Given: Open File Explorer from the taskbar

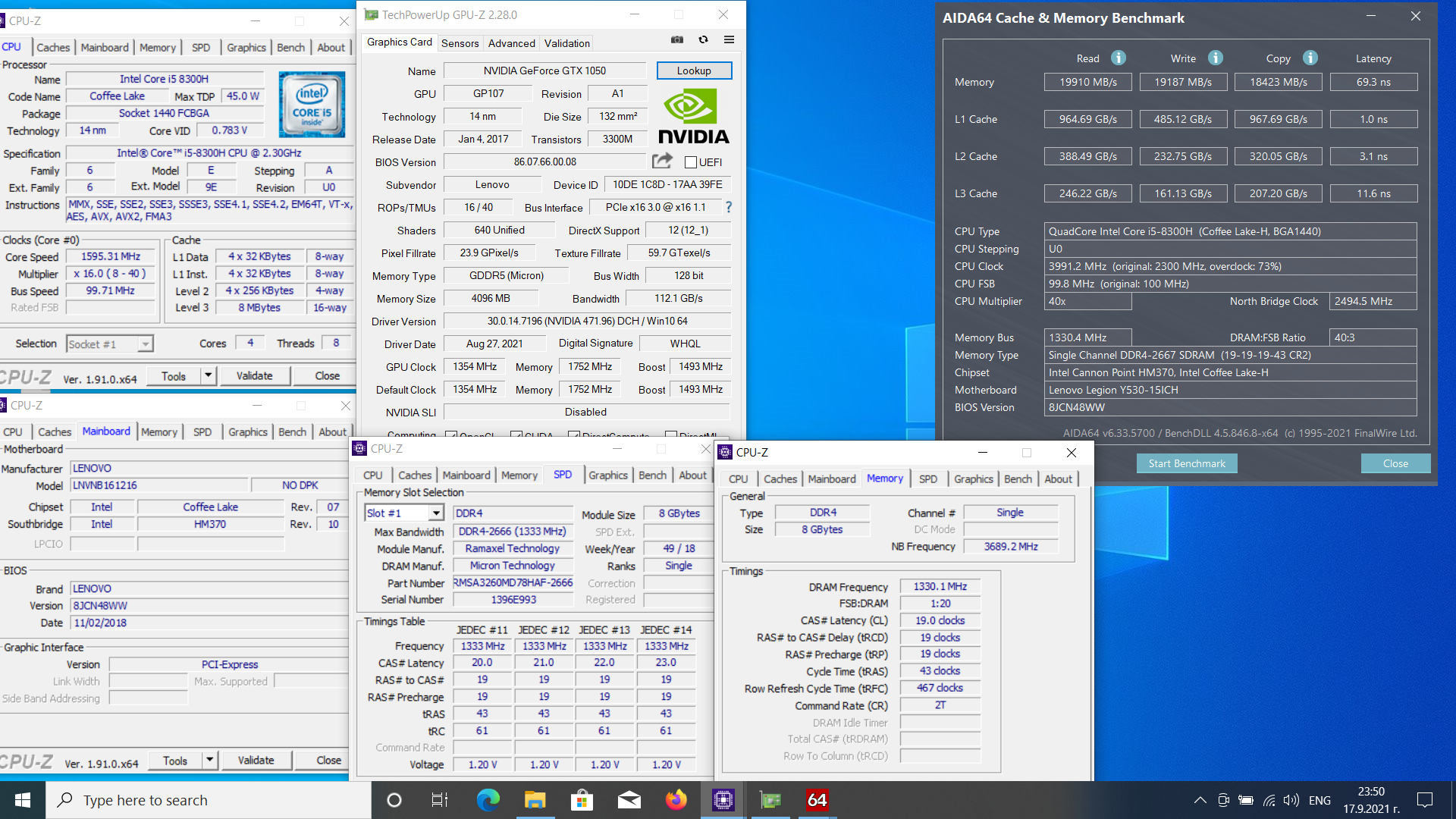Looking at the screenshot, I should pyautogui.click(x=535, y=800).
